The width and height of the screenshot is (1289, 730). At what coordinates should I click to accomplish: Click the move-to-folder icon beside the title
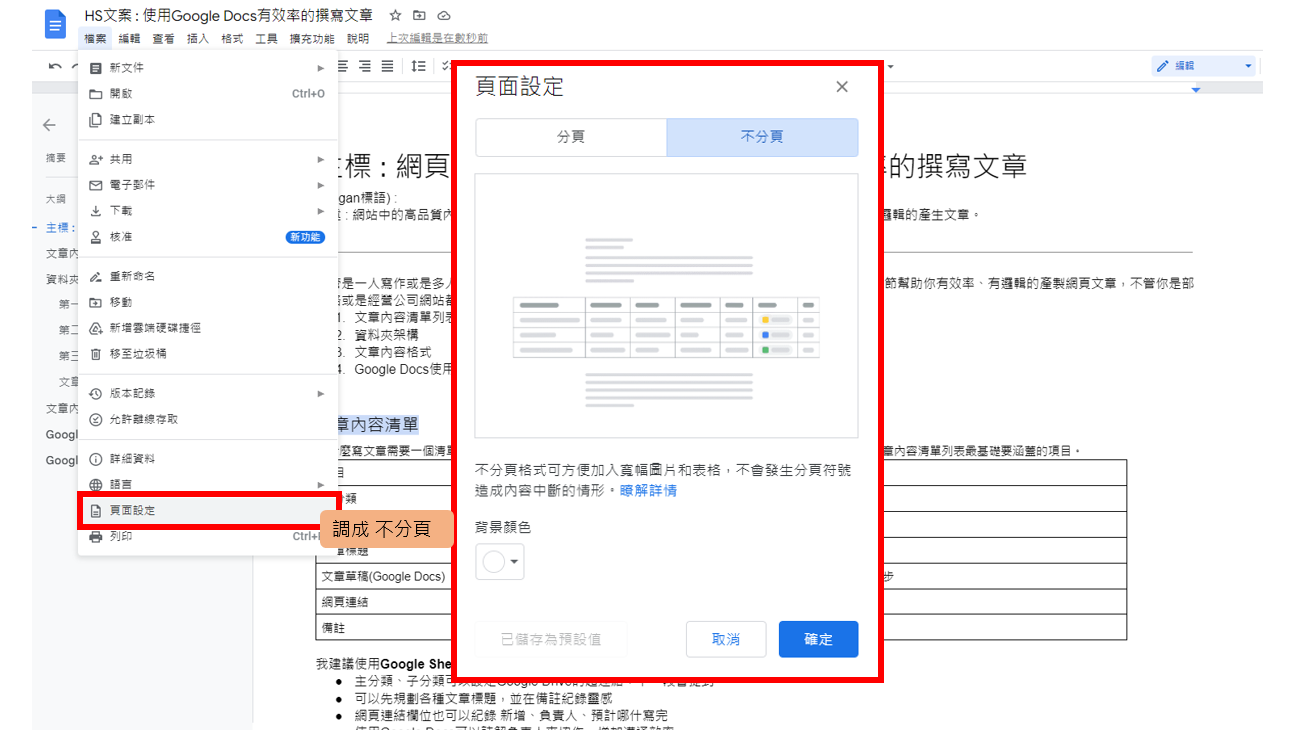(419, 16)
